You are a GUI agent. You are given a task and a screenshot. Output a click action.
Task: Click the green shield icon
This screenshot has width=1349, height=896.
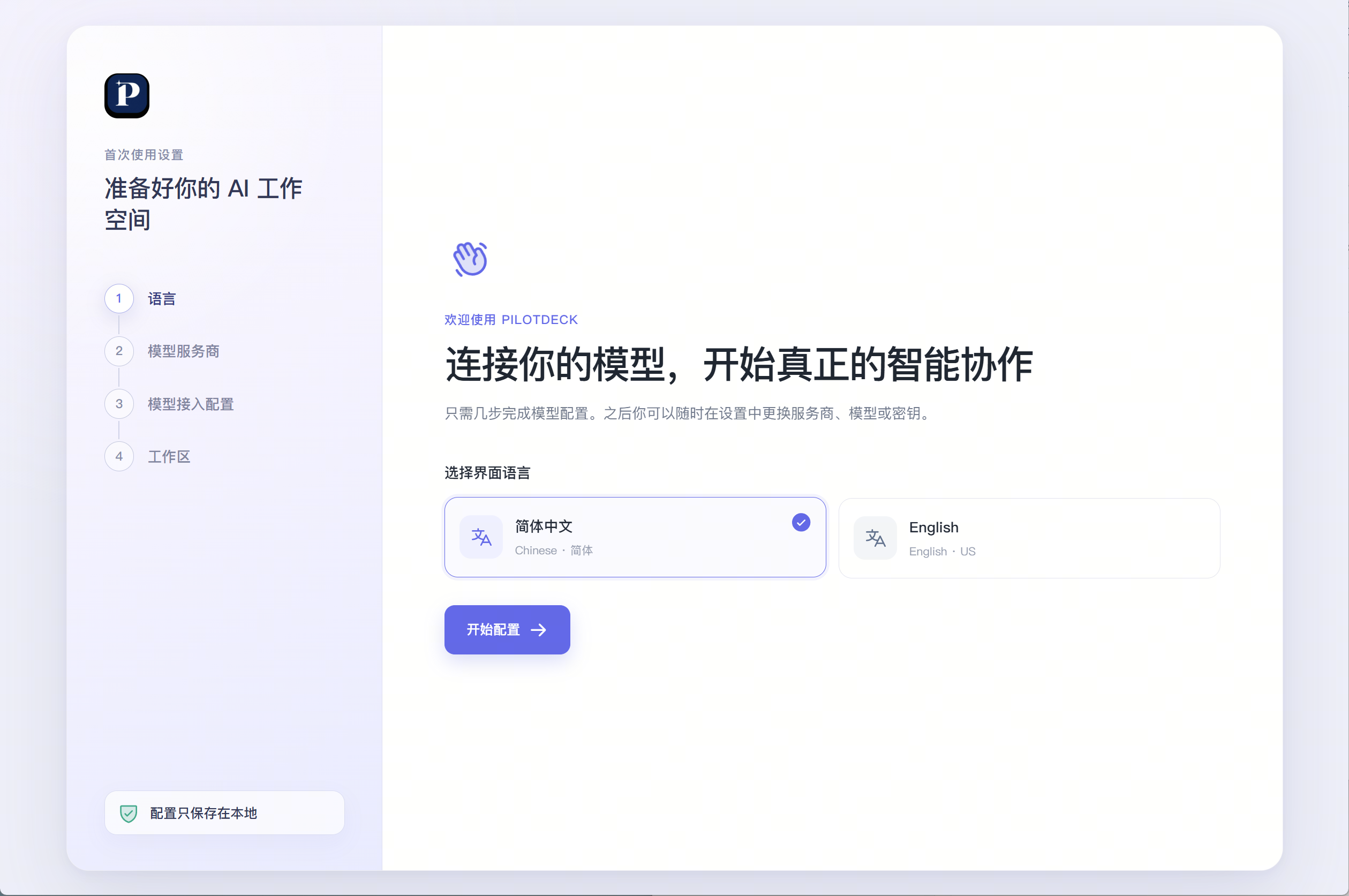[x=129, y=814]
